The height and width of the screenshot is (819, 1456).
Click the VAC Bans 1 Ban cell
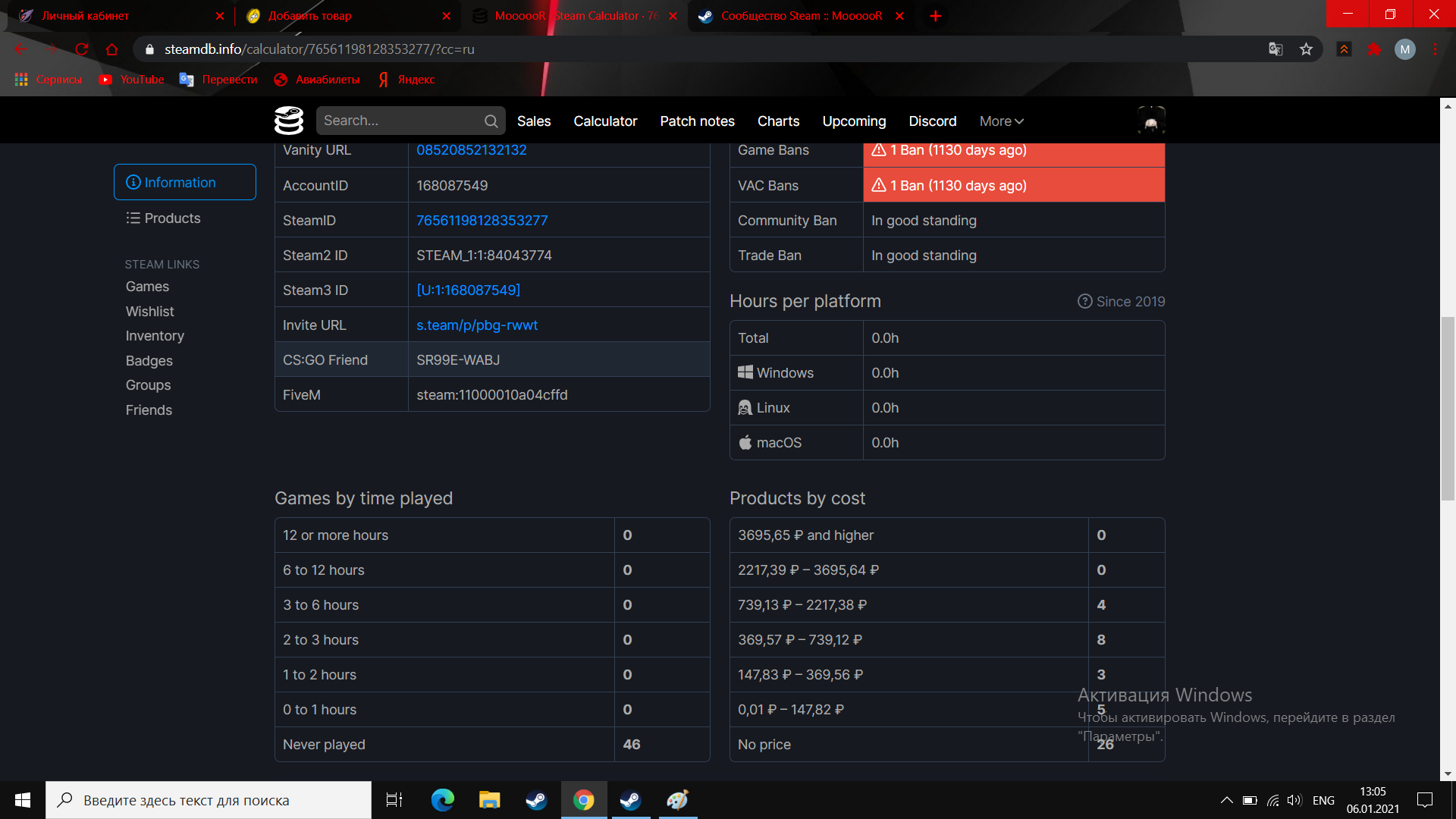click(x=1014, y=185)
